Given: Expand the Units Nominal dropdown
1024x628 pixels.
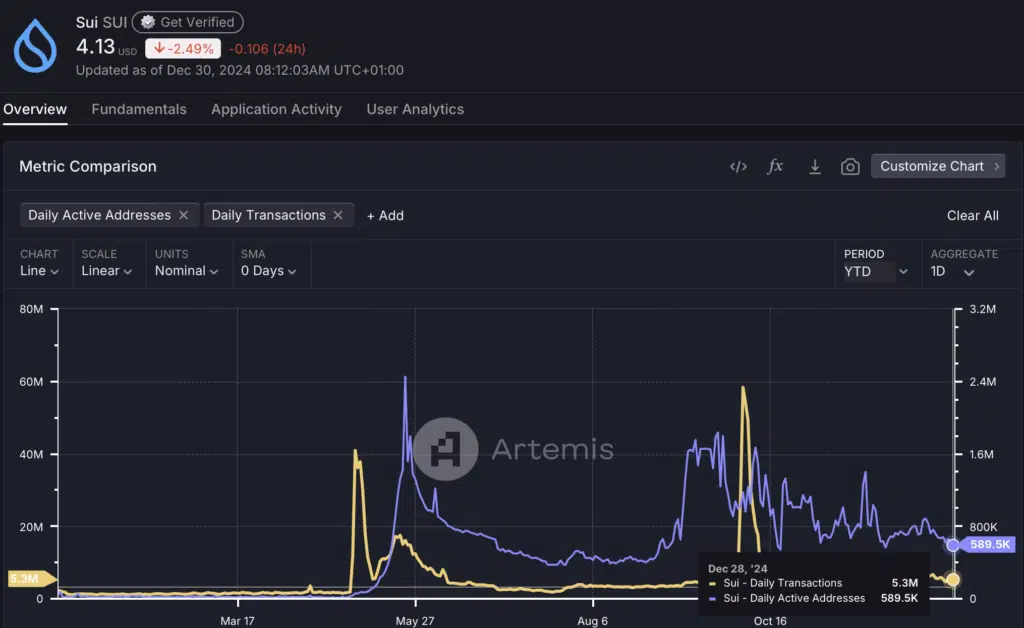Looking at the screenshot, I should click(186, 270).
